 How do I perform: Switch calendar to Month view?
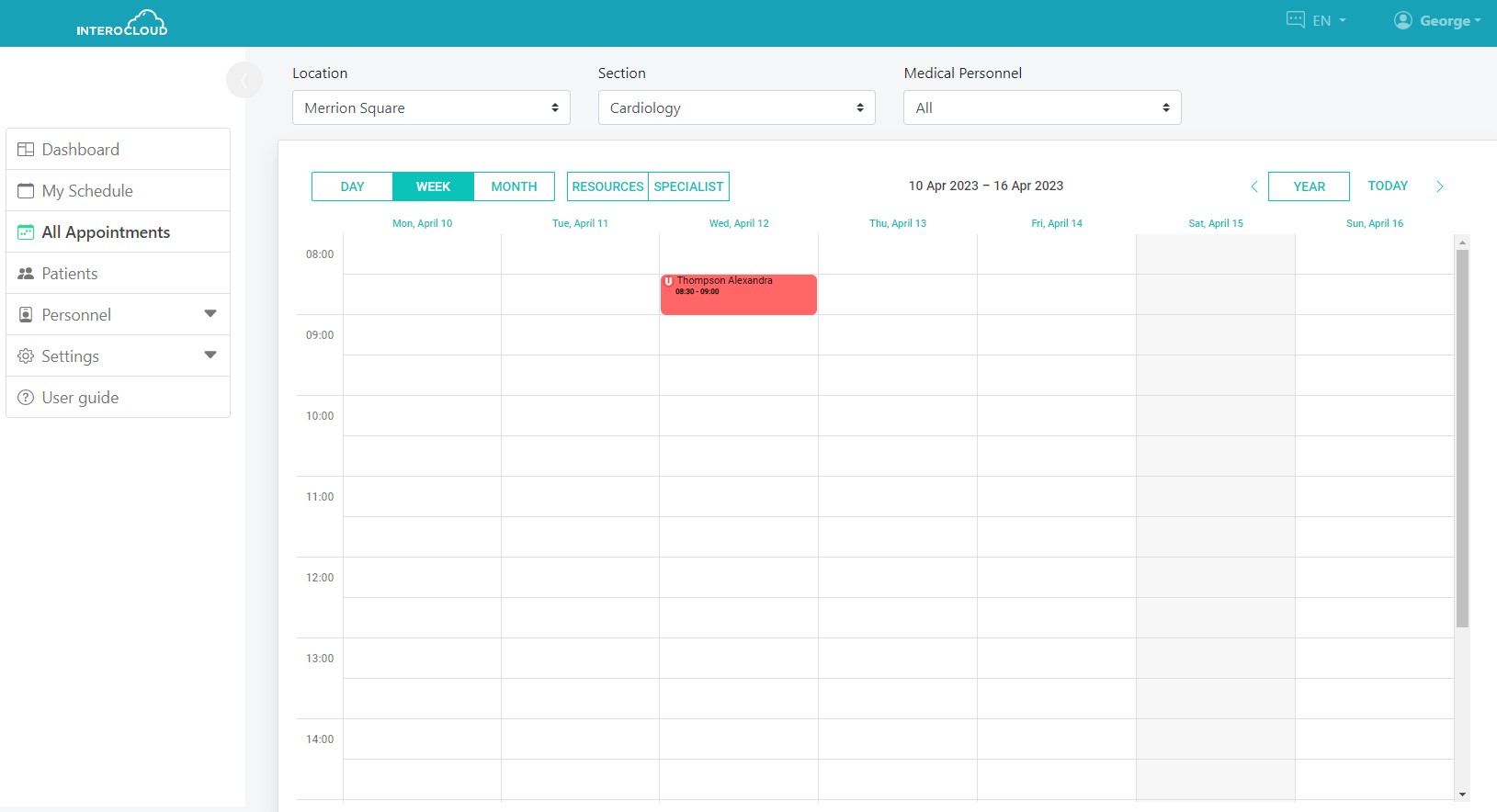(514, 186)
